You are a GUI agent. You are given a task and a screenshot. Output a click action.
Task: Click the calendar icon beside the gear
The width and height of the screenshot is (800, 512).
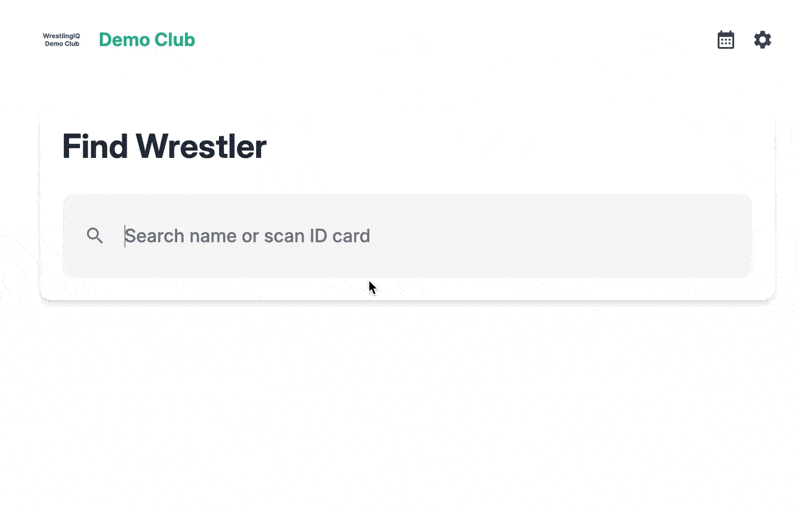point(726,40)
